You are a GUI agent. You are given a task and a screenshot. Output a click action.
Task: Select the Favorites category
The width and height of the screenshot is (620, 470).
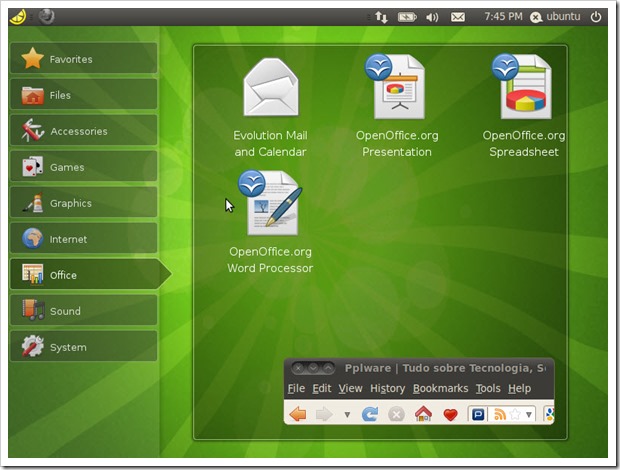coord(83,59)
